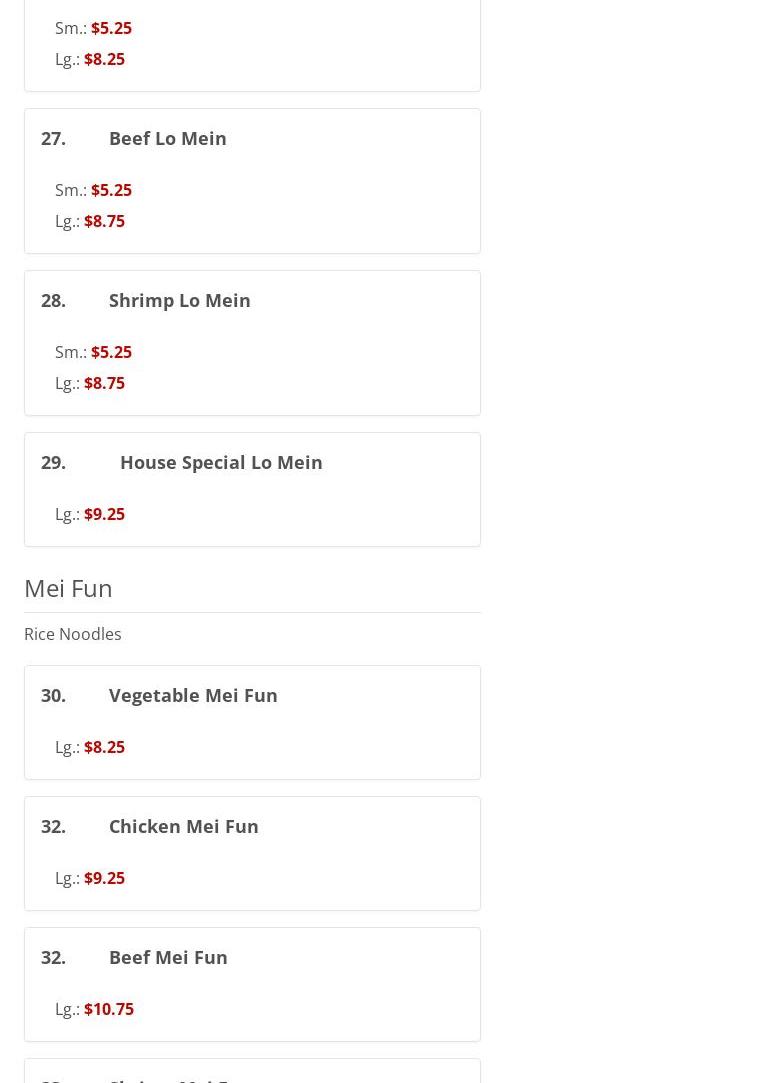
Task: Select the Chicken Mei Fun item
Action: pyautogui.click(x=183, y=826)
